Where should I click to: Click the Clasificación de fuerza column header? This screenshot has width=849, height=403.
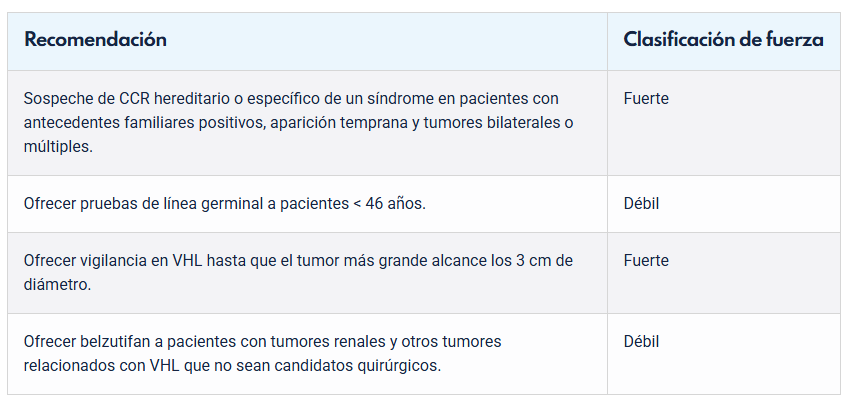click(x=723, y=40)
